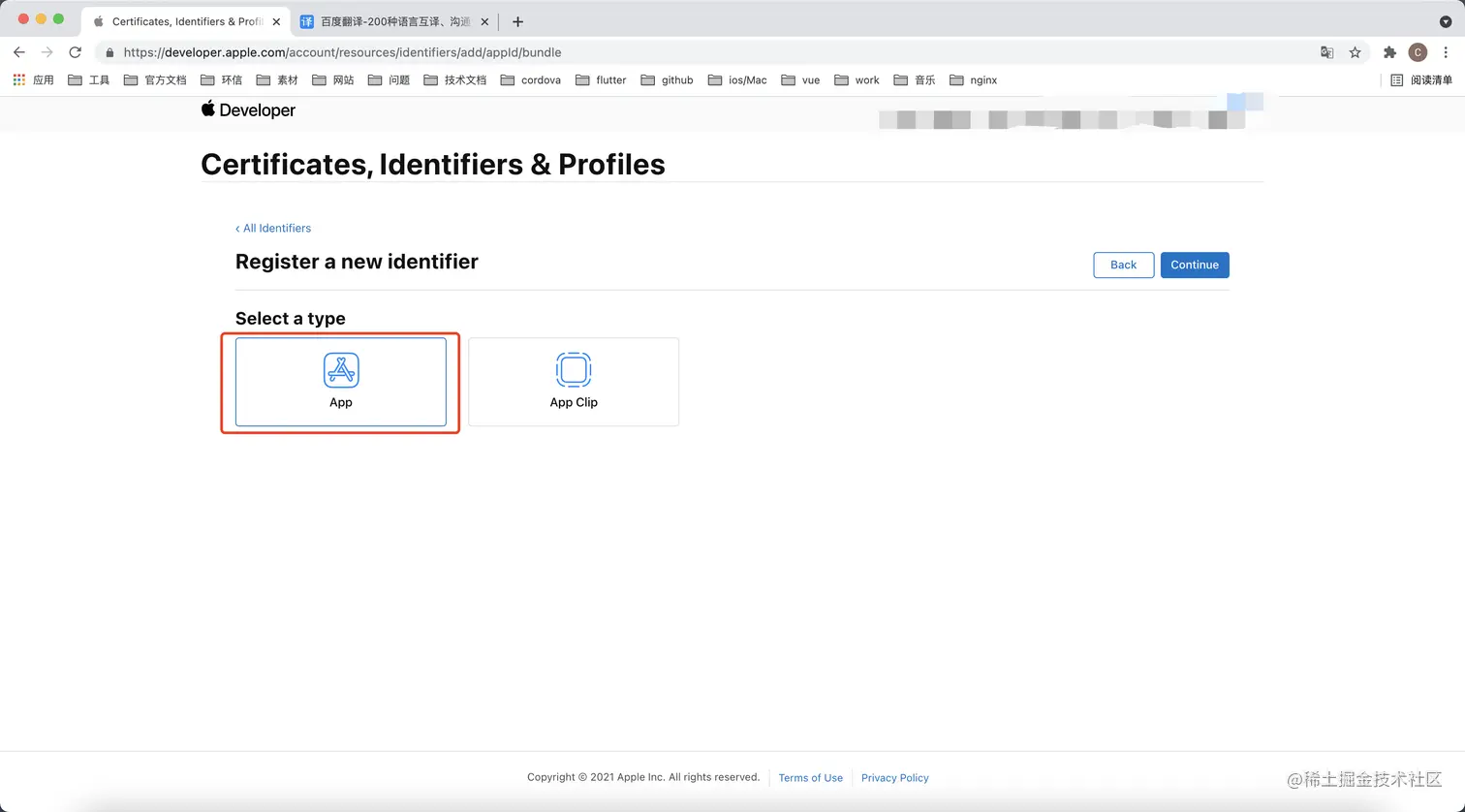Bookmark this page with star icon
The image size is (1465, 812).
pyautogui.click(x=1355, y=52)
